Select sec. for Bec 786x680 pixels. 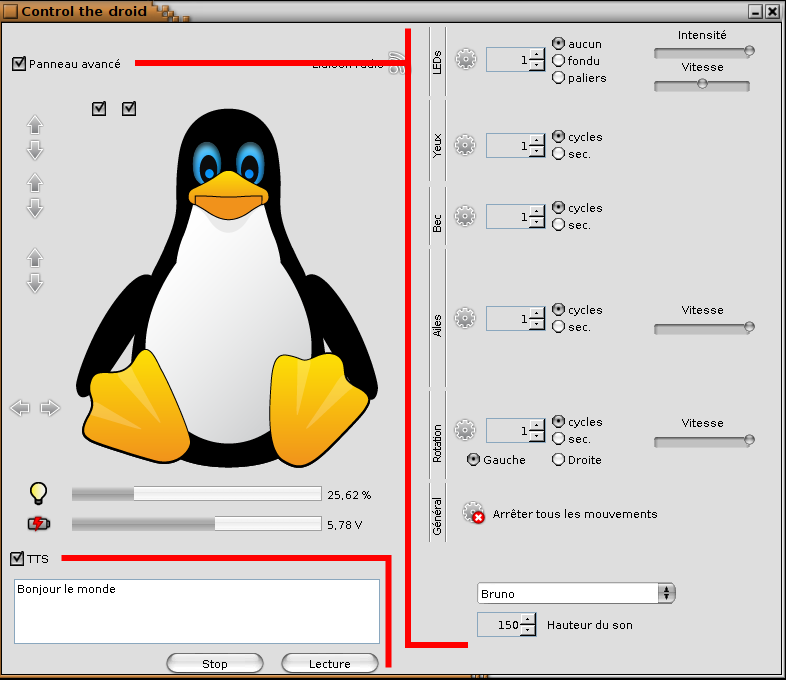point(558,225)
